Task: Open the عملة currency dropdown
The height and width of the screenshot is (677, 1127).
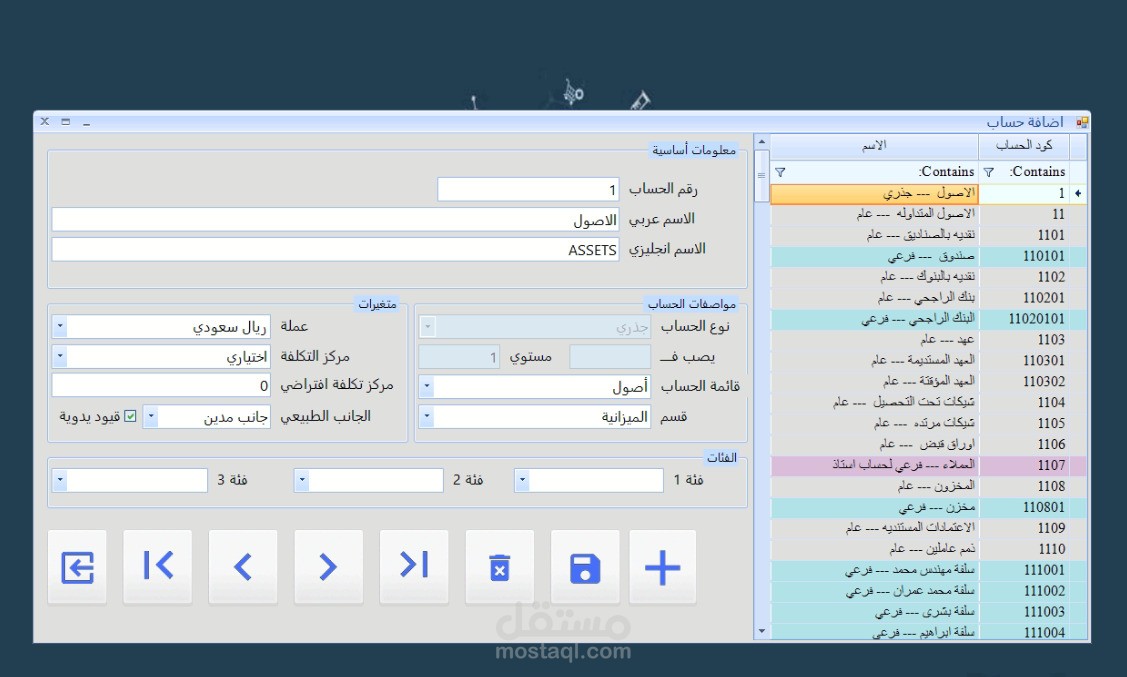Action: [60, 326]
